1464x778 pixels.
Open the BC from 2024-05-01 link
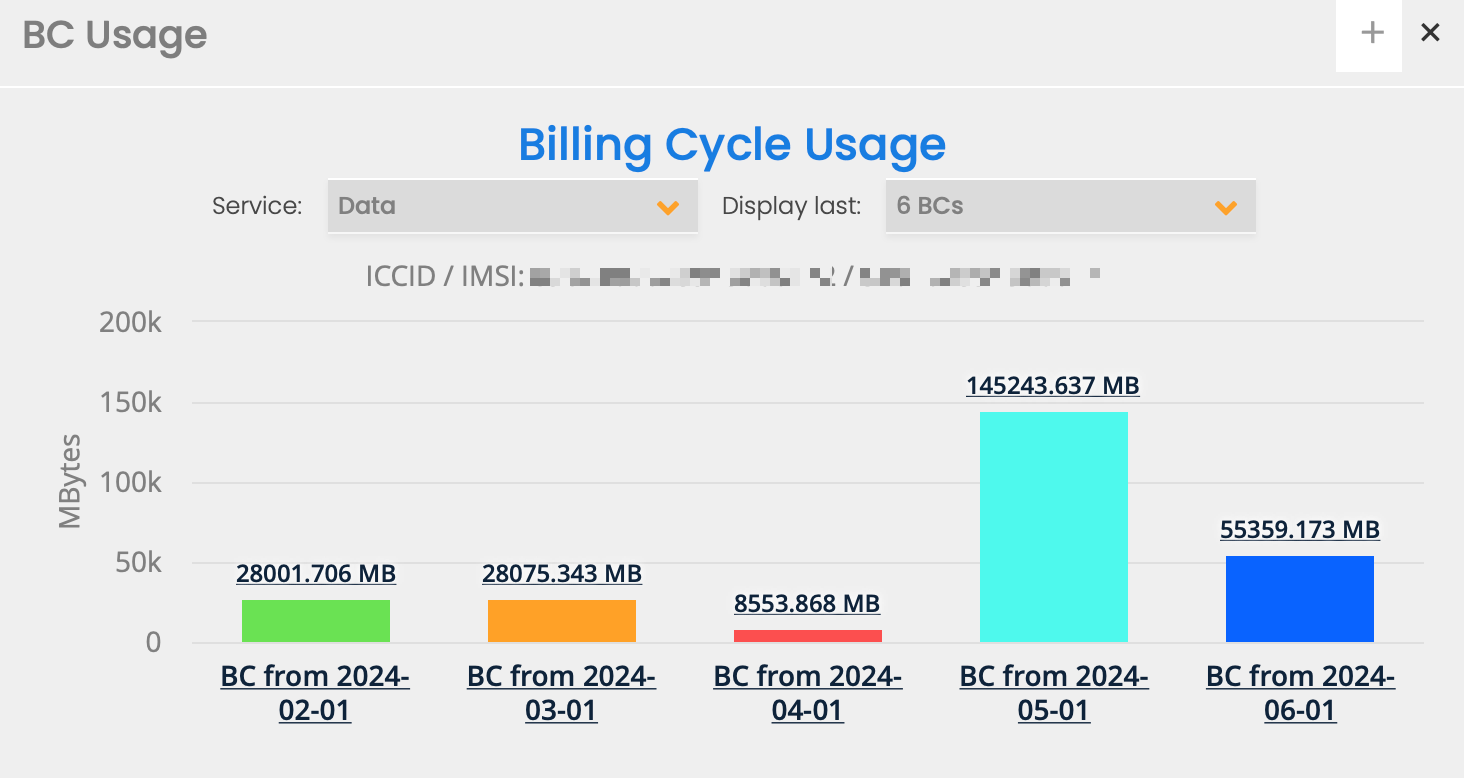[1054, 693]
